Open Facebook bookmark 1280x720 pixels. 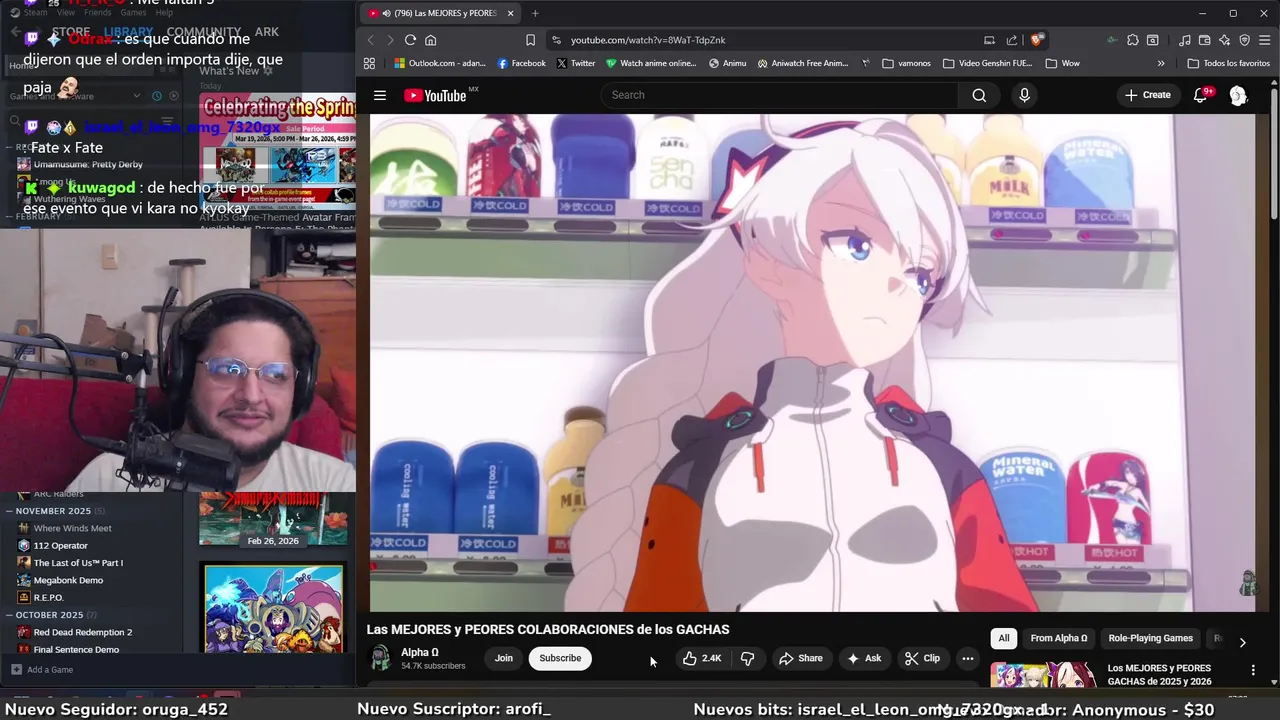point(521,63)
